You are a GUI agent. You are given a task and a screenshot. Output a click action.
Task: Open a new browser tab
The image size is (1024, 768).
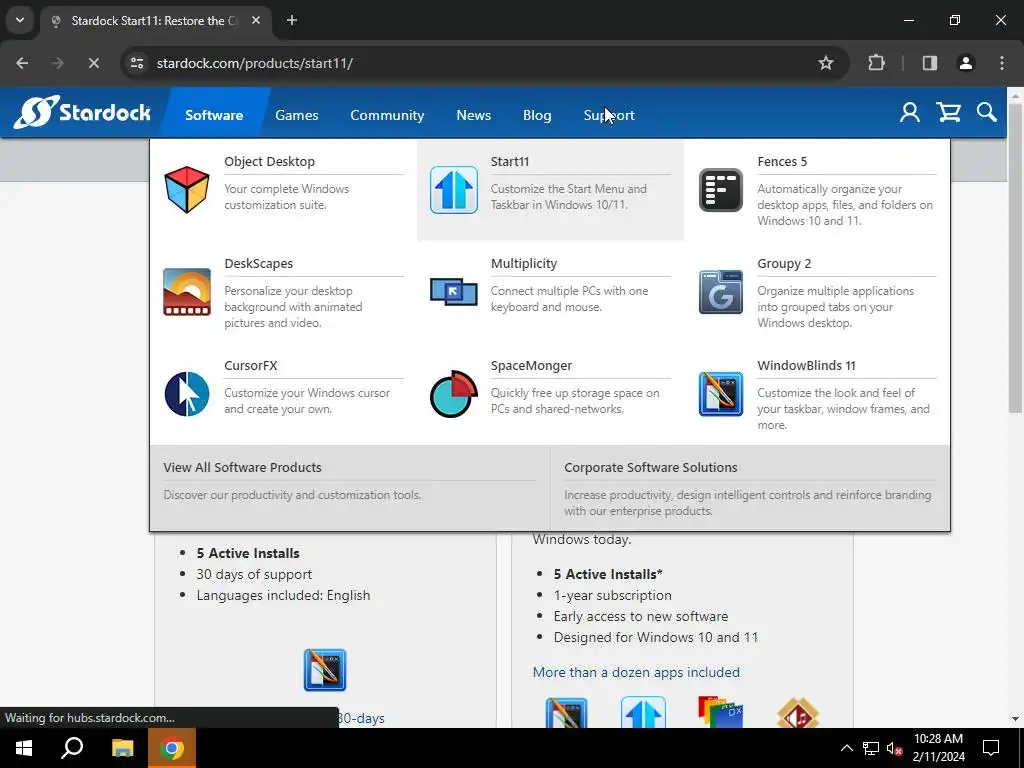[292, 20]
